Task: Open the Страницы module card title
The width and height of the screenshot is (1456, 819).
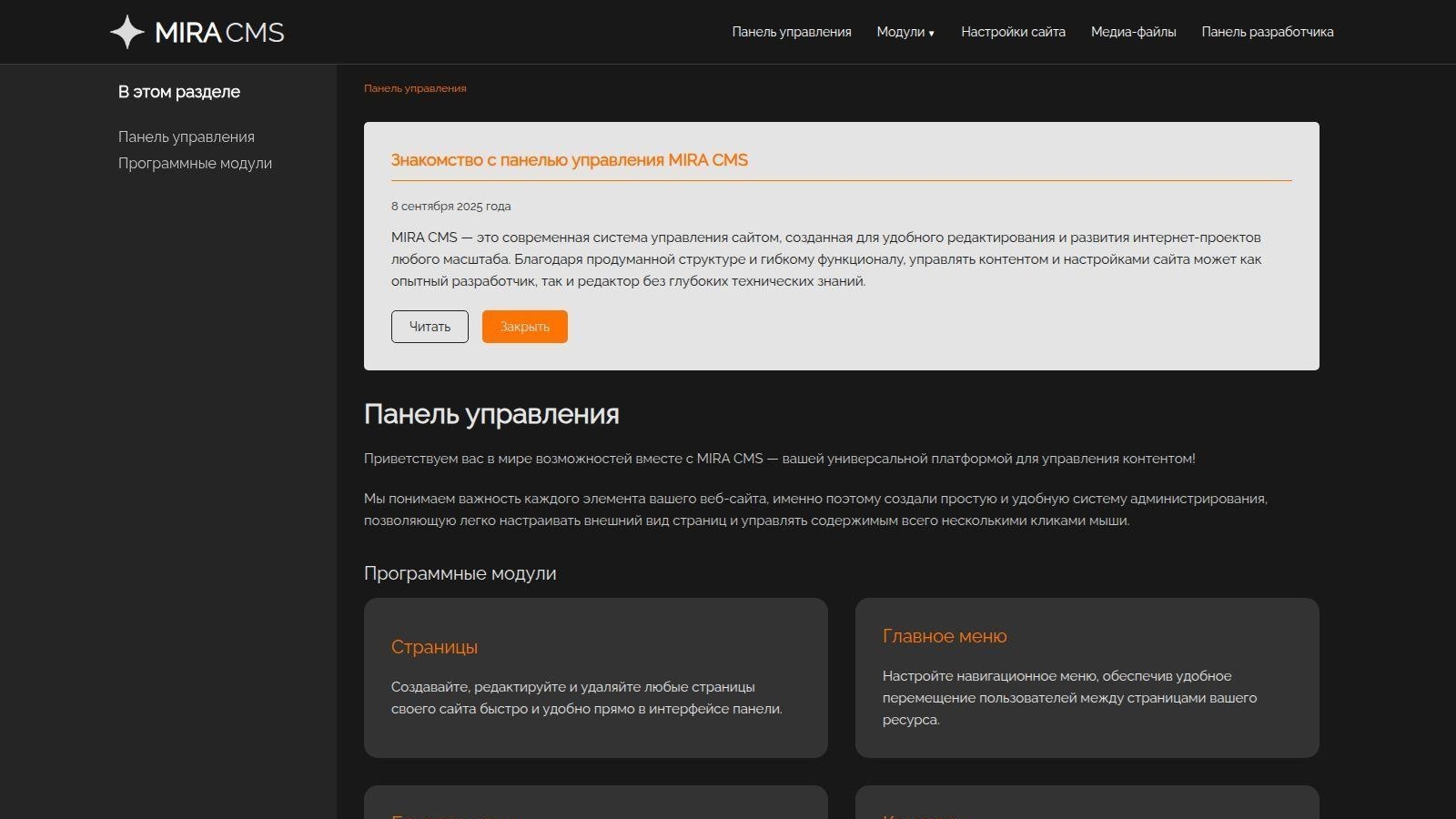Action: point(434,647)
